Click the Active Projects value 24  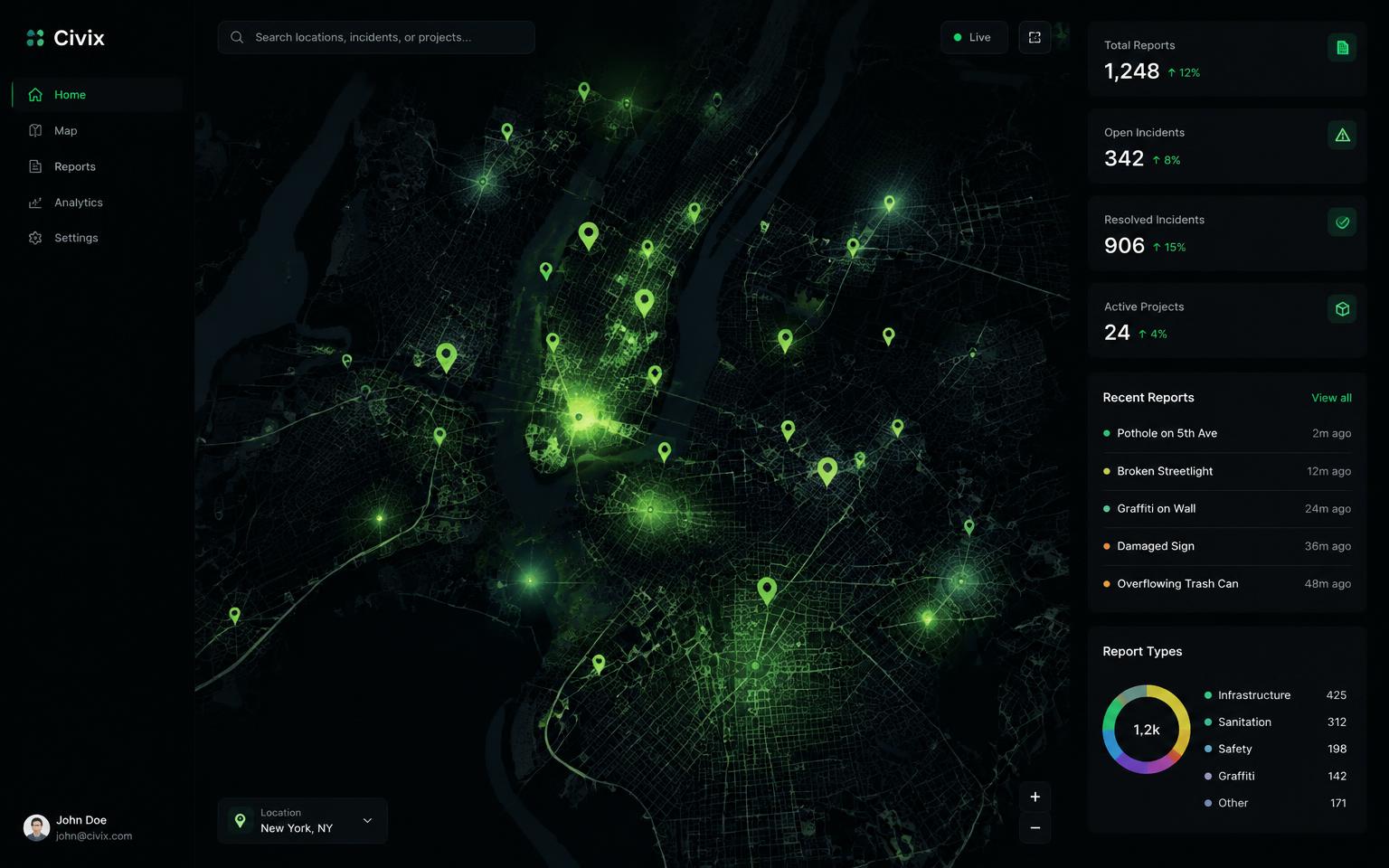click(1117, 333)
